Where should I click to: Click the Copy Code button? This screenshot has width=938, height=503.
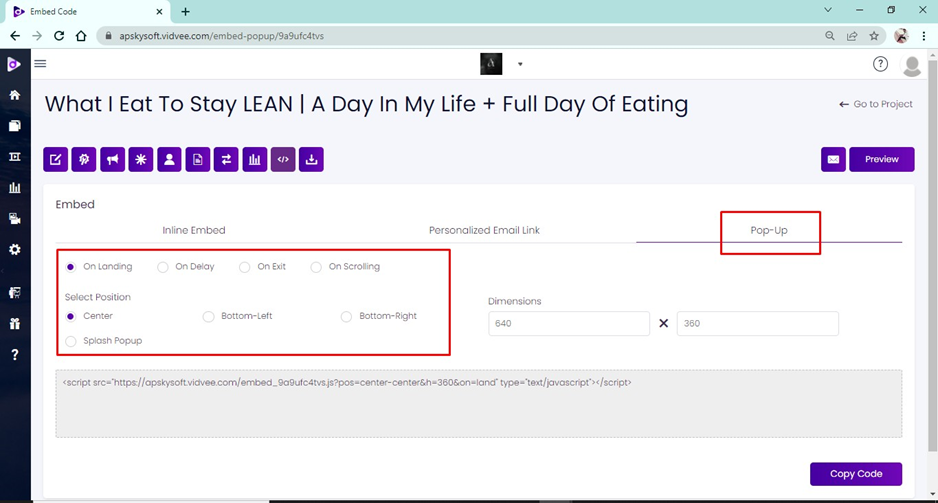(856, 474)
